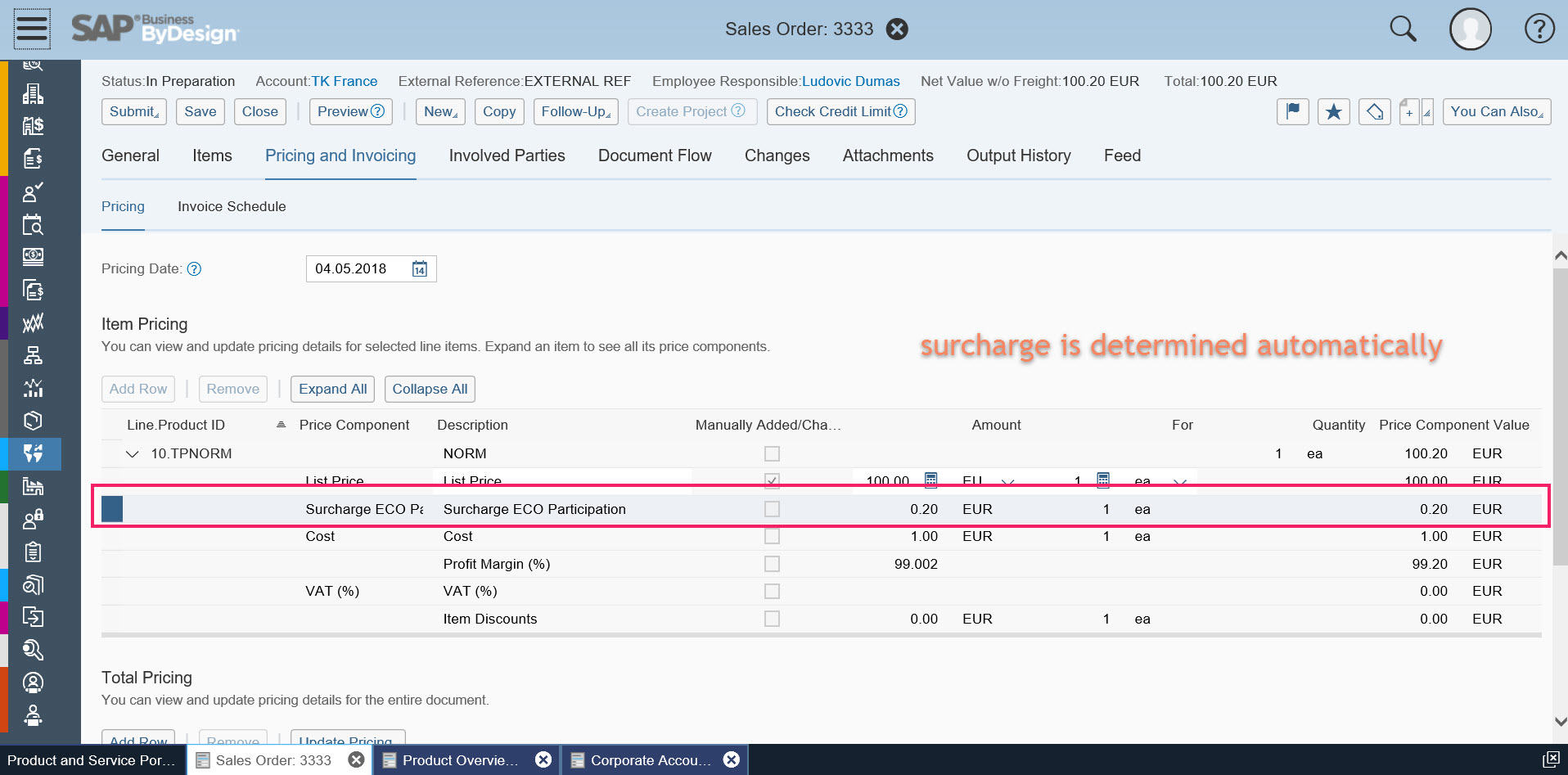Image resolution: width=1568 pixels, height=775 pixels.
Task: Click the bottom-right window overview icon
Action: pyautogui.click(x=1550, y=759)
